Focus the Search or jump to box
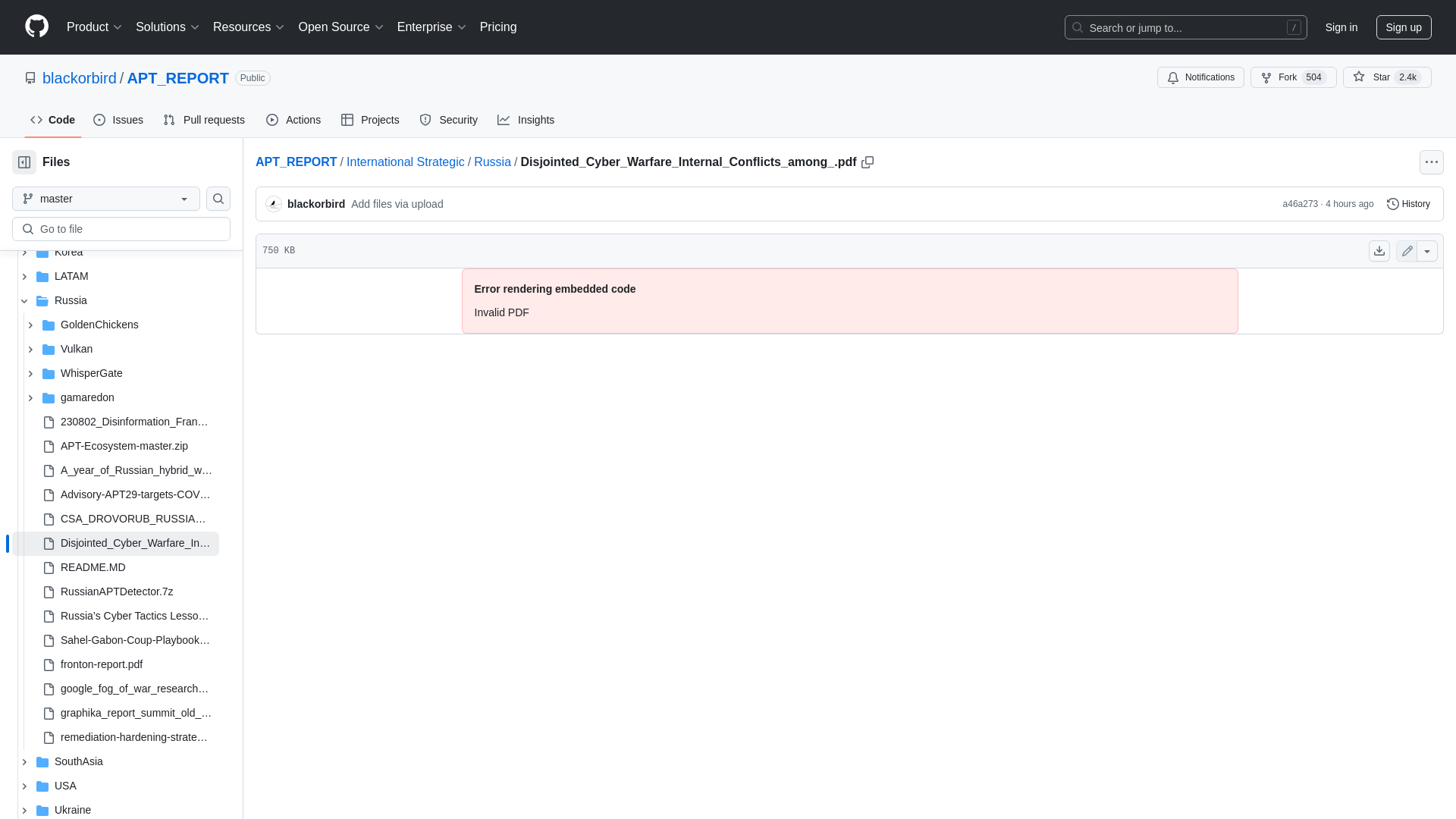The image size is (1456, 819). pyautogui.click(x=1185, y=27)
